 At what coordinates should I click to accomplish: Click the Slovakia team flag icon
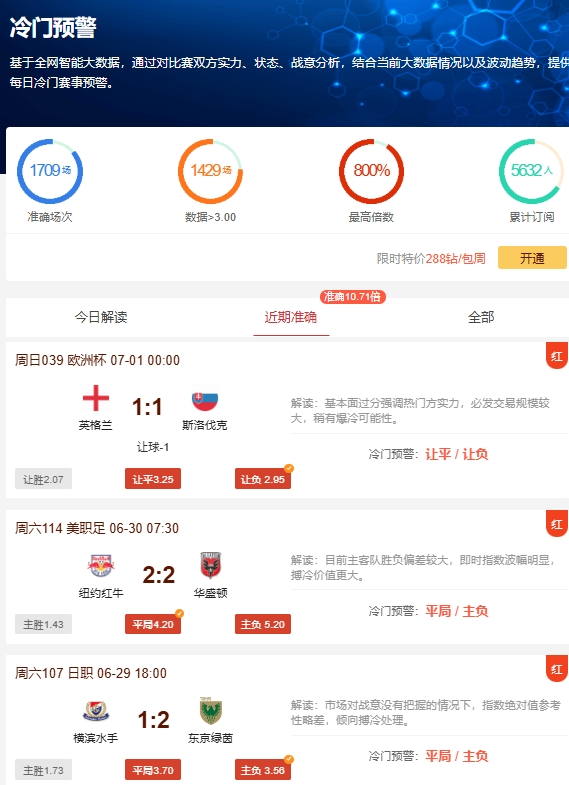coord(205,399)
